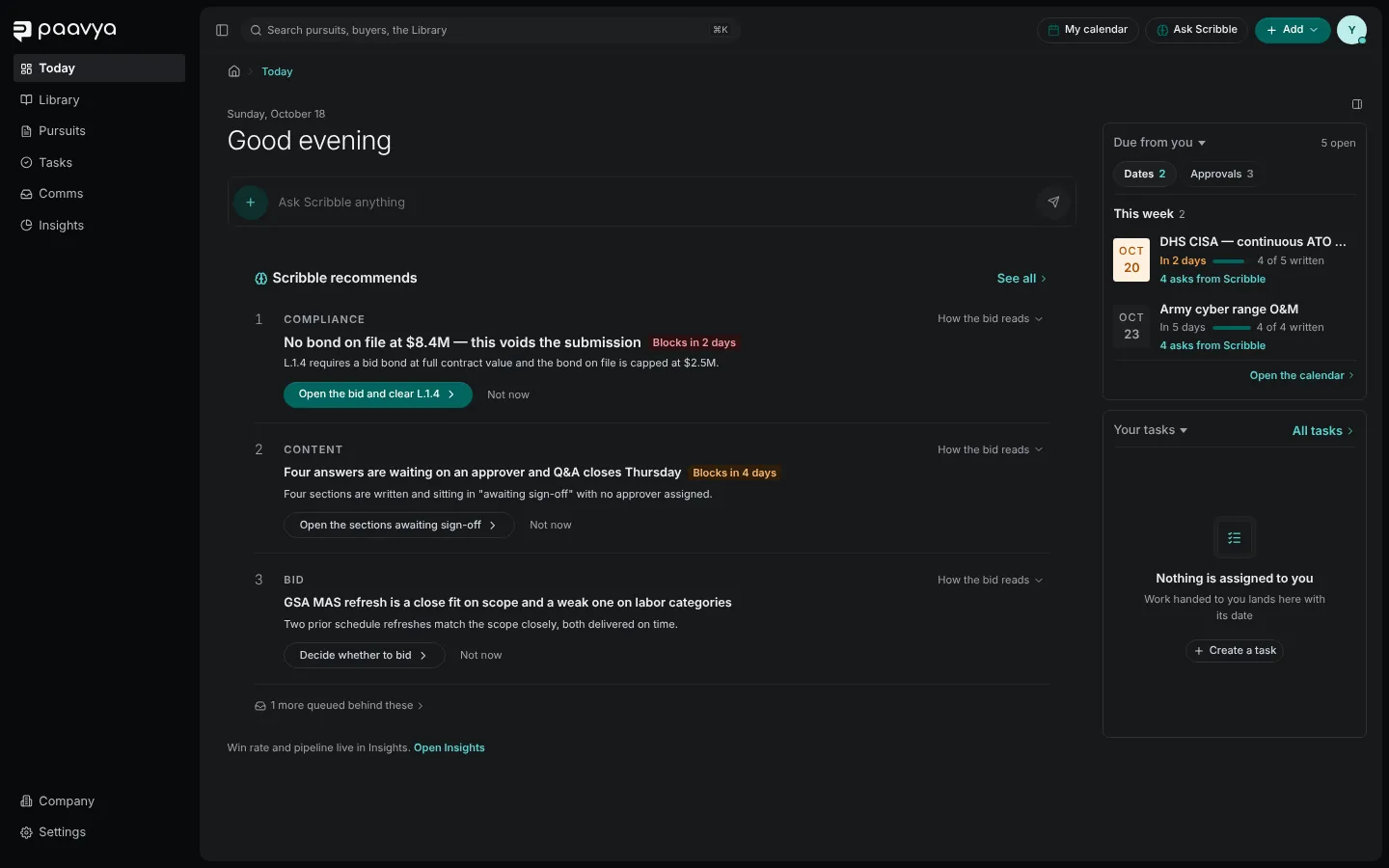
Task: Switch to the Dates tab
Action: click(x=1145, y=175)
